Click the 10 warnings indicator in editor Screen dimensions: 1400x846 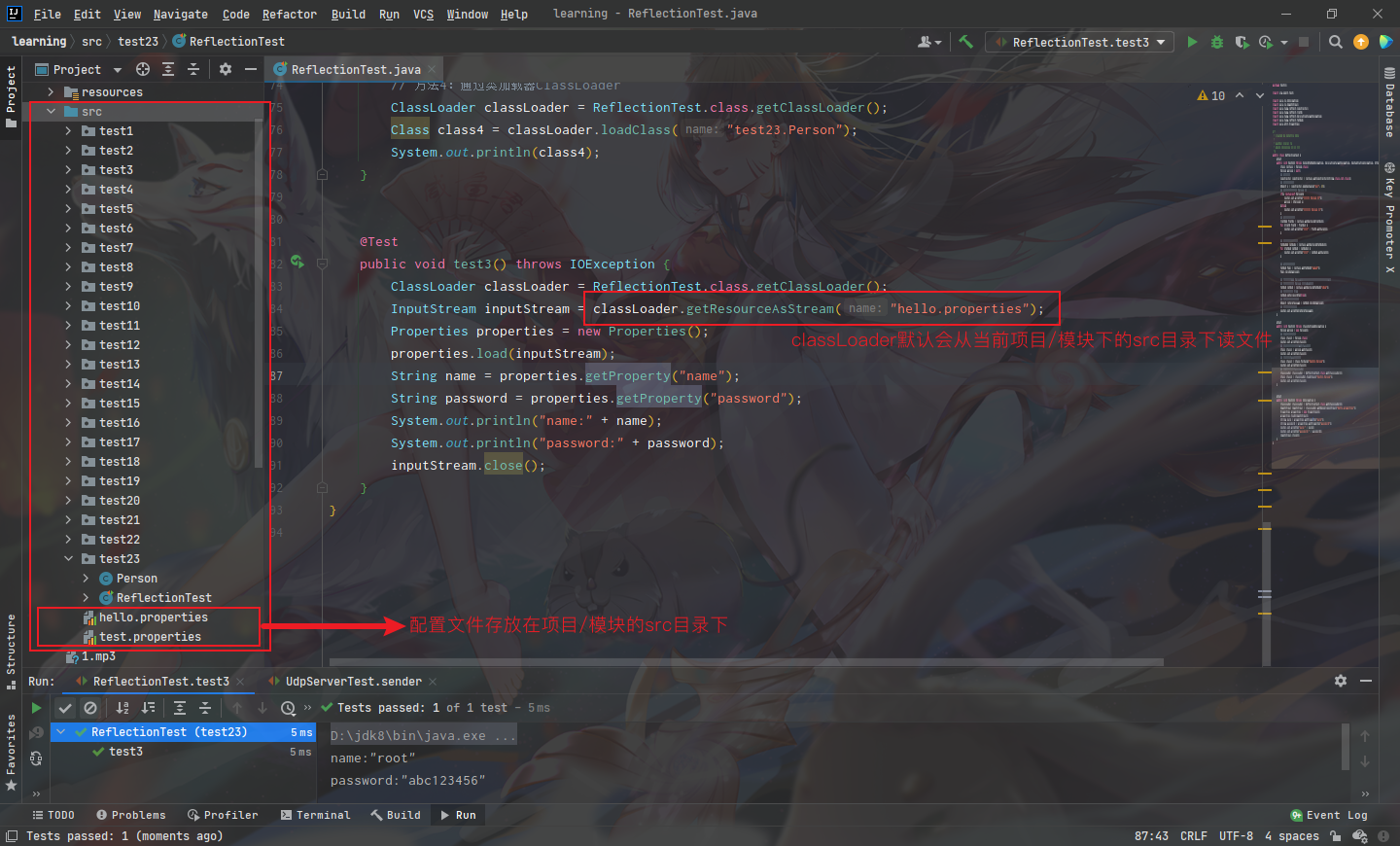[x=1211, y=95]
